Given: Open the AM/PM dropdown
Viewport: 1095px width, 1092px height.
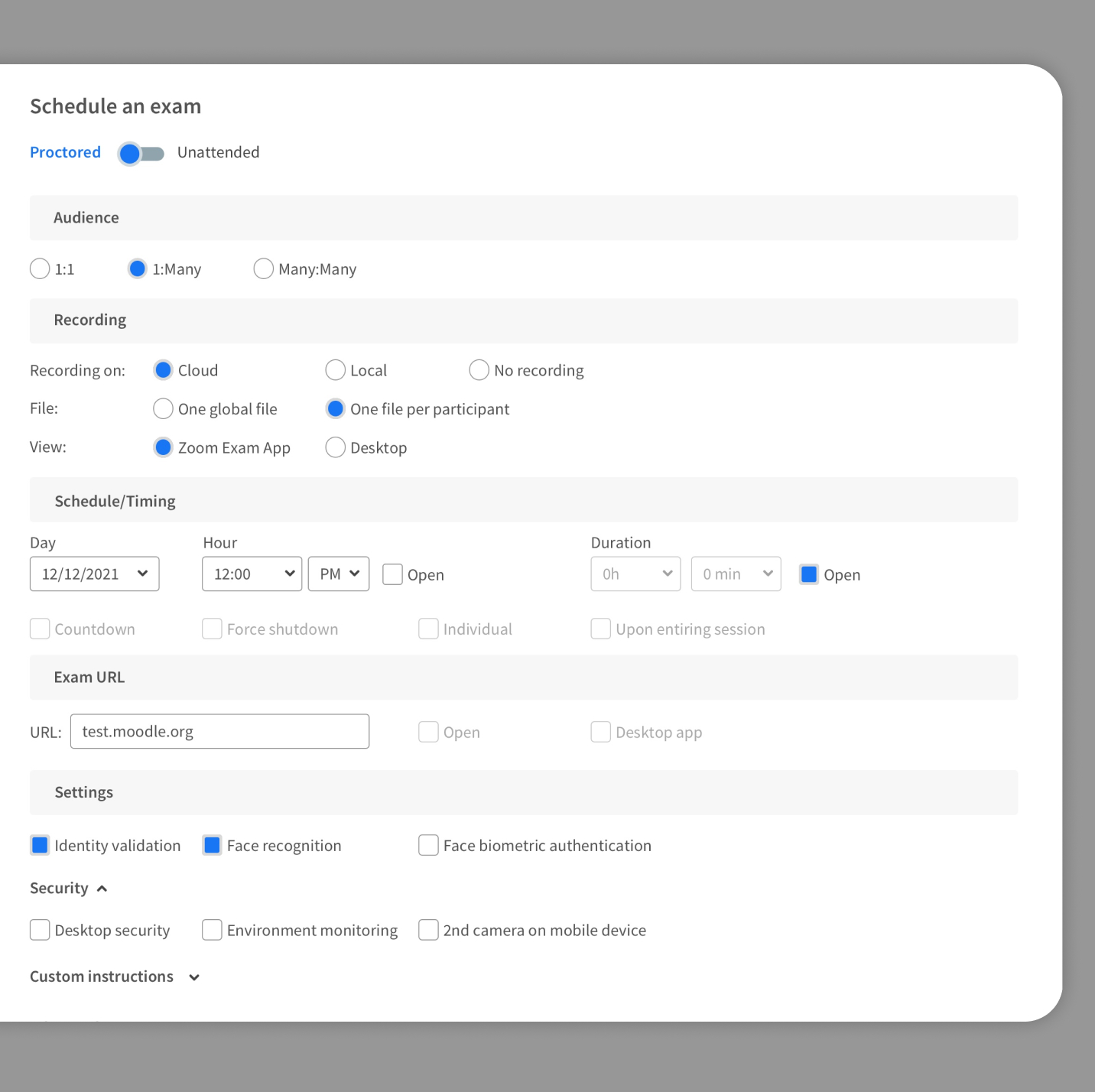Looking at the screenshot, I should pos(338,574).
